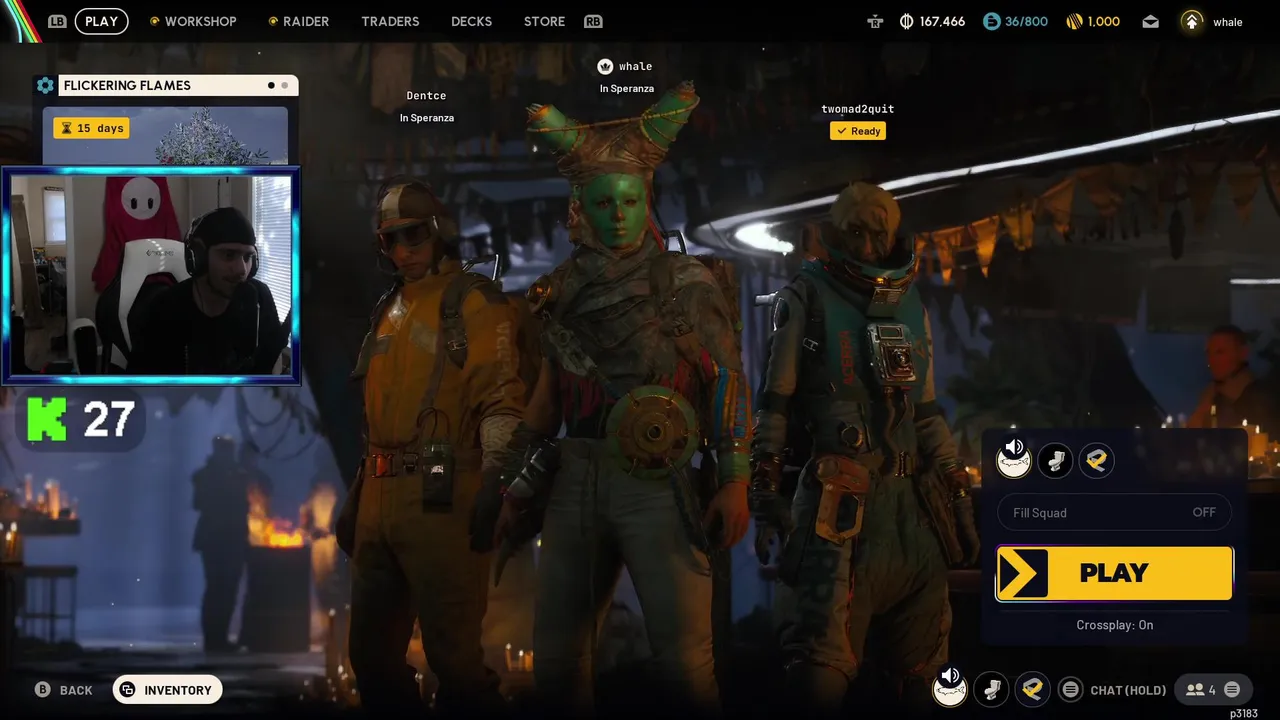Toggle the Crossplay: On setting
1280x720 pixels.
(1114, 625)
